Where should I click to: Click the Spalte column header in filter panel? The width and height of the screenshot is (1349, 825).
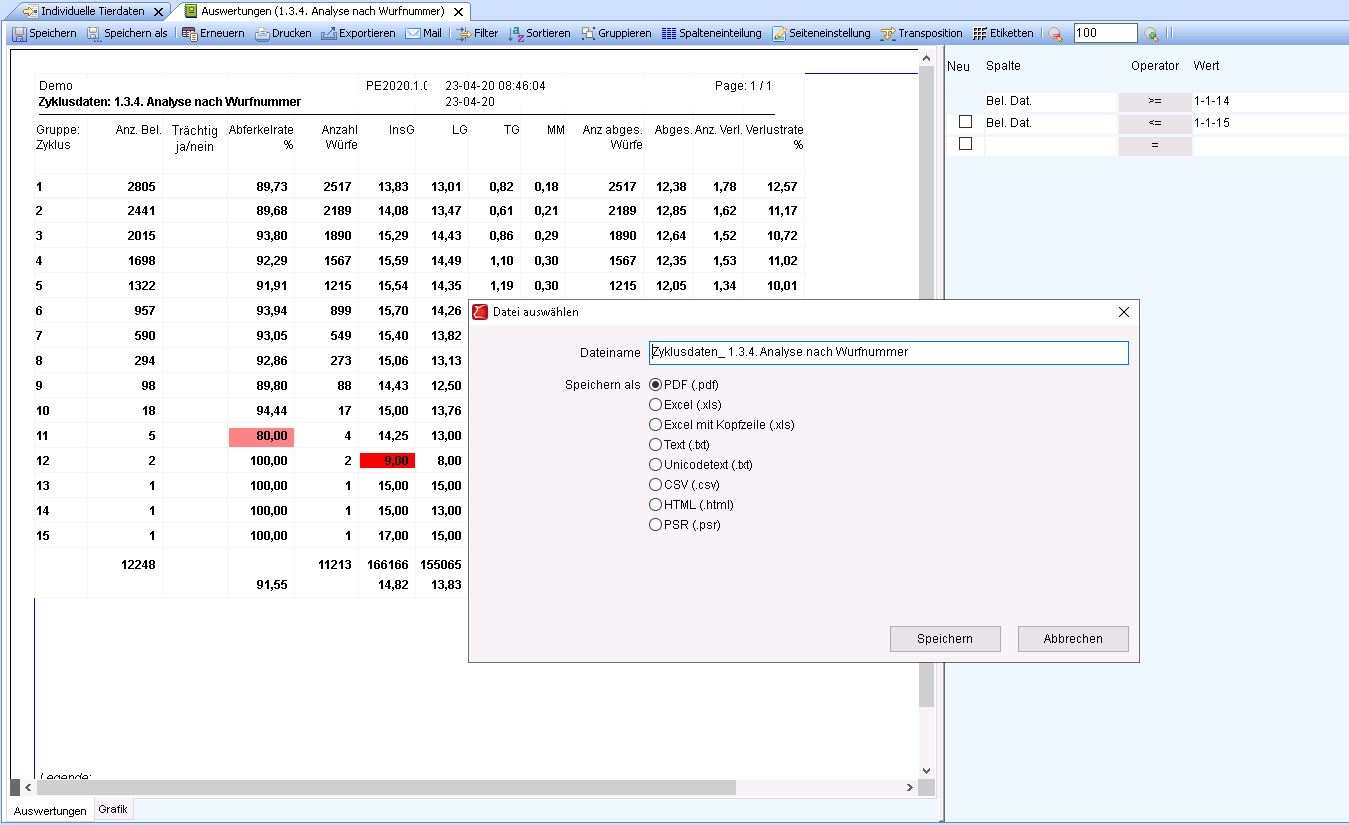point(1003,66)
